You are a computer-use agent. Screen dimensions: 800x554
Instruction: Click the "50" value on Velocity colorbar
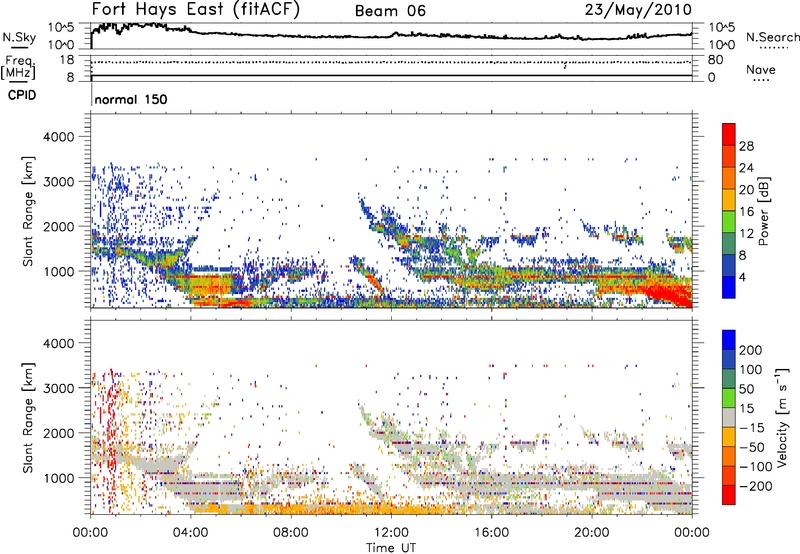tap(746, 389)
